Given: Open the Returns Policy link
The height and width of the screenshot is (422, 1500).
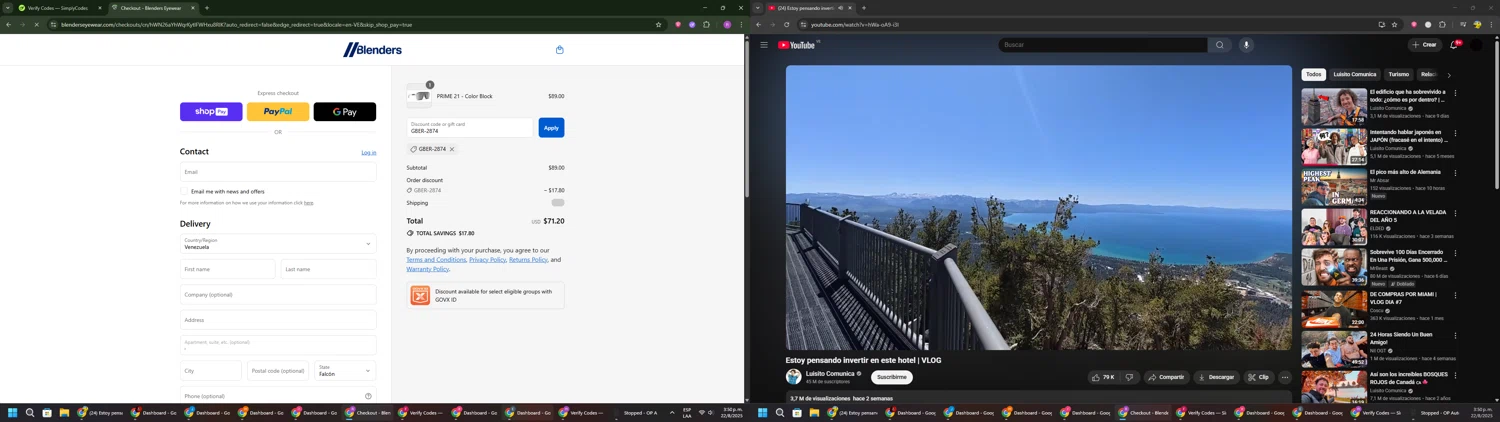Looking at the screenshot, I should pyautogui.click(x=528, y=260).
